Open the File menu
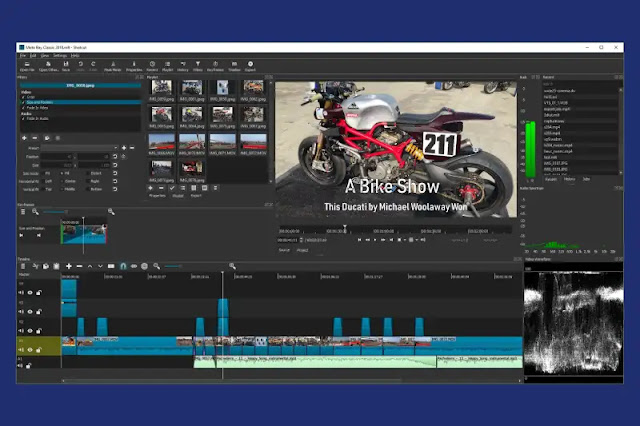Viewport: 640px width, 426px height. [23, 55]
